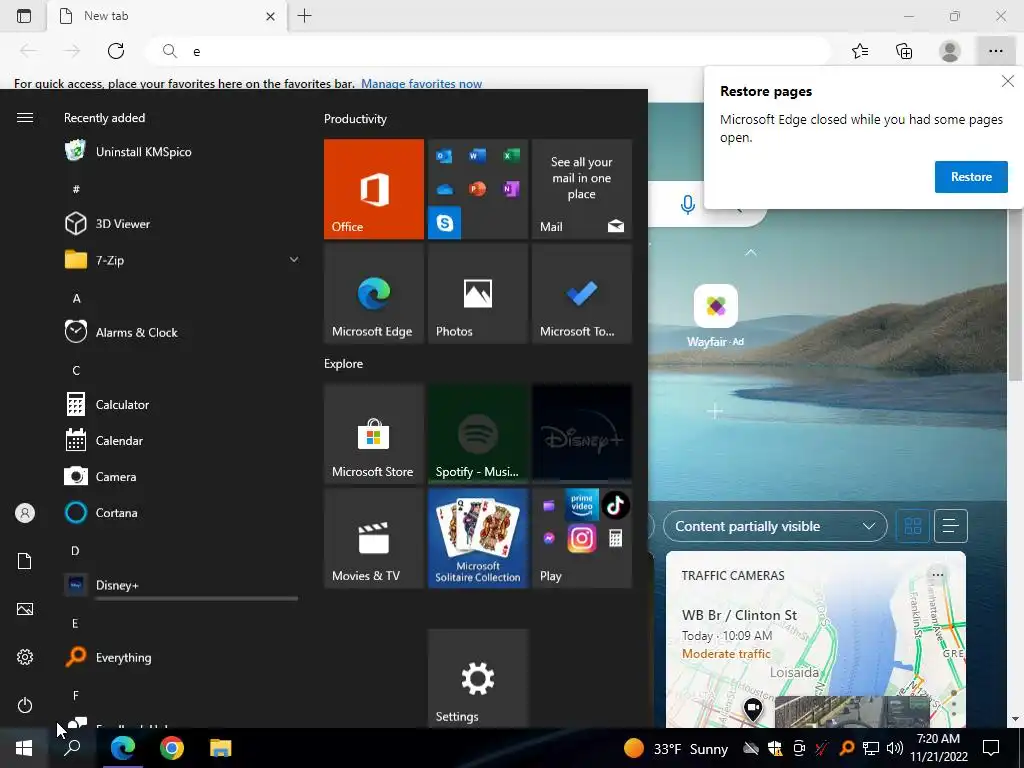The height and width of the screenshot is (768, 1024).
Task: Launch Cortana from app list
Action: [x=181, y=513]
